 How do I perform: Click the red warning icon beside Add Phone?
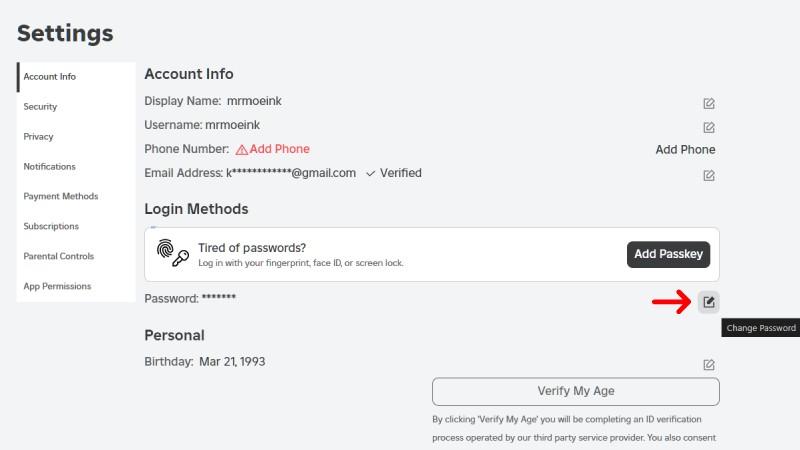(x=241, y=150)
